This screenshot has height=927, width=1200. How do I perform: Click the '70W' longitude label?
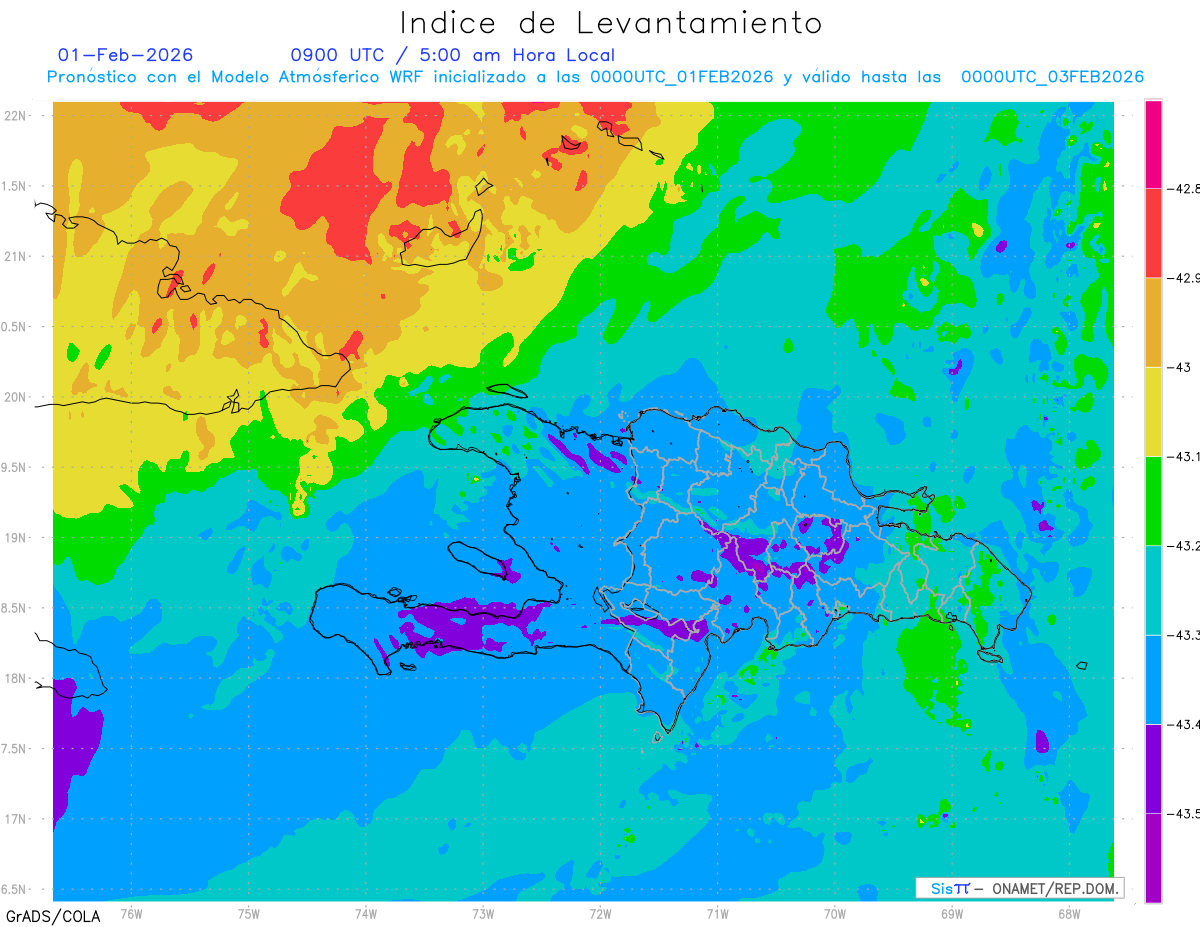pyautogui.click(x=834, y=913)
